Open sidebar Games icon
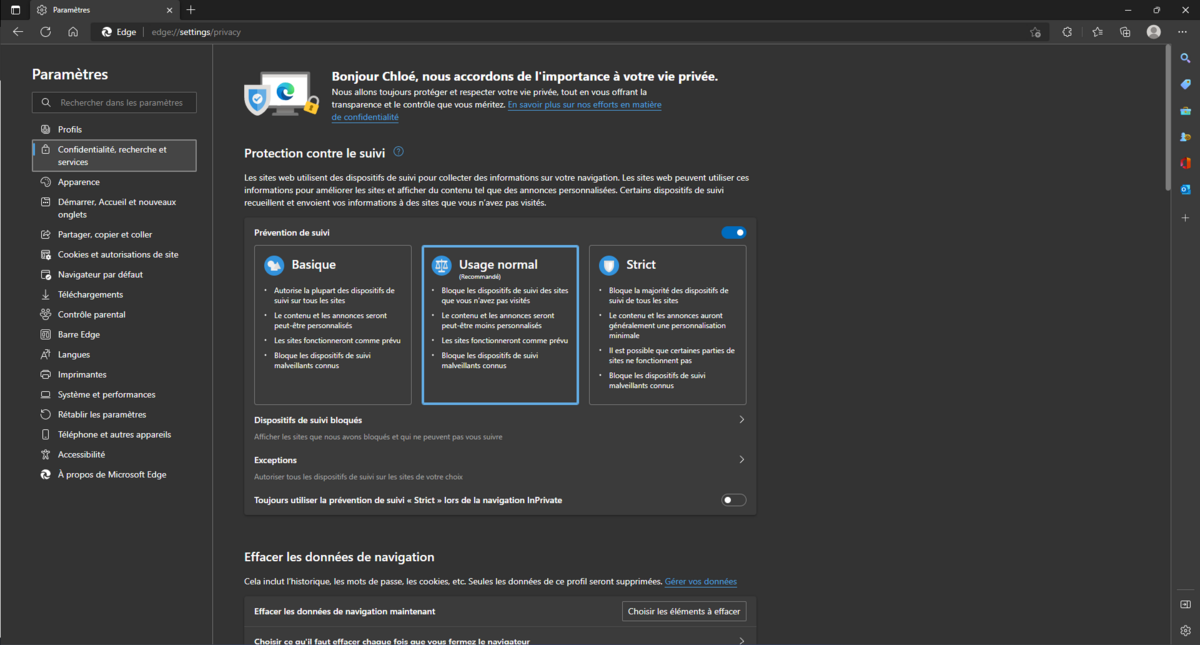1200x645 pixels. click(x=1186, y=137)
